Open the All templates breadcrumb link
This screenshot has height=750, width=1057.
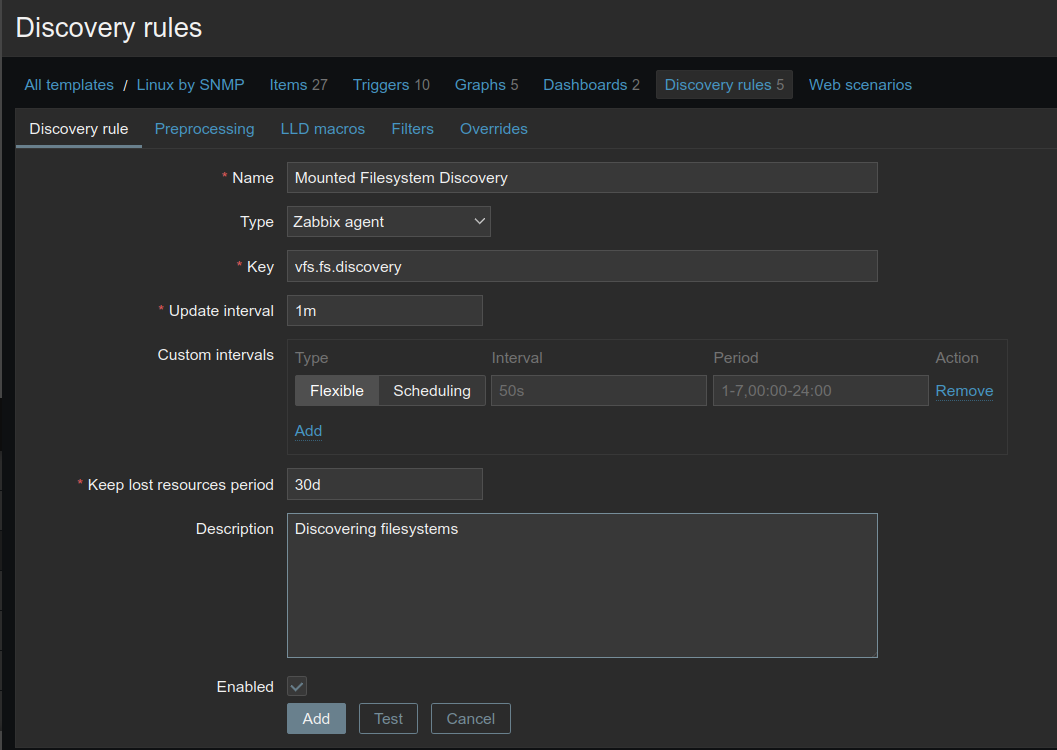tap(69, 85)
